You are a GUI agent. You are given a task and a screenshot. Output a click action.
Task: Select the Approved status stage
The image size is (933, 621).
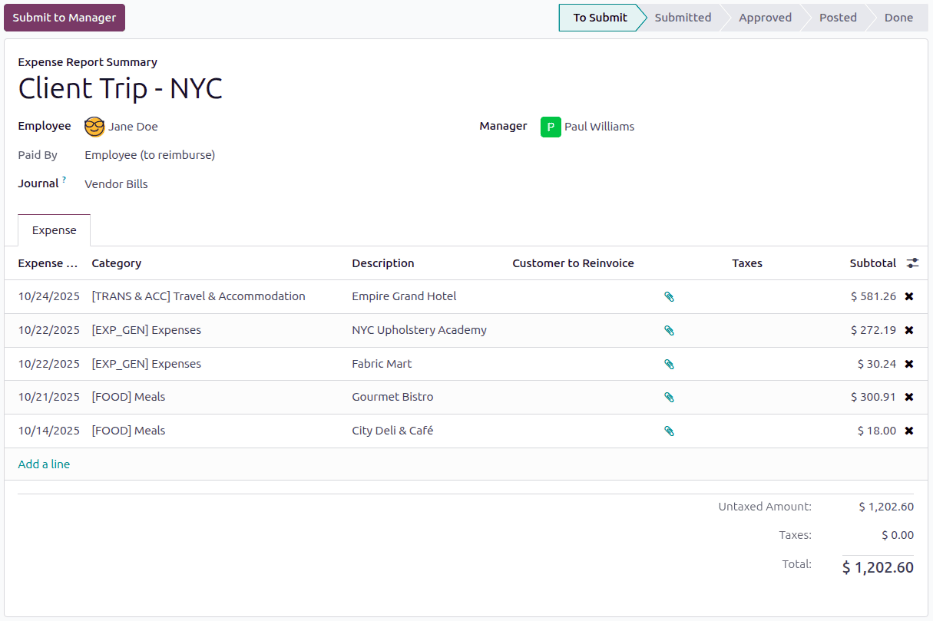765,18
